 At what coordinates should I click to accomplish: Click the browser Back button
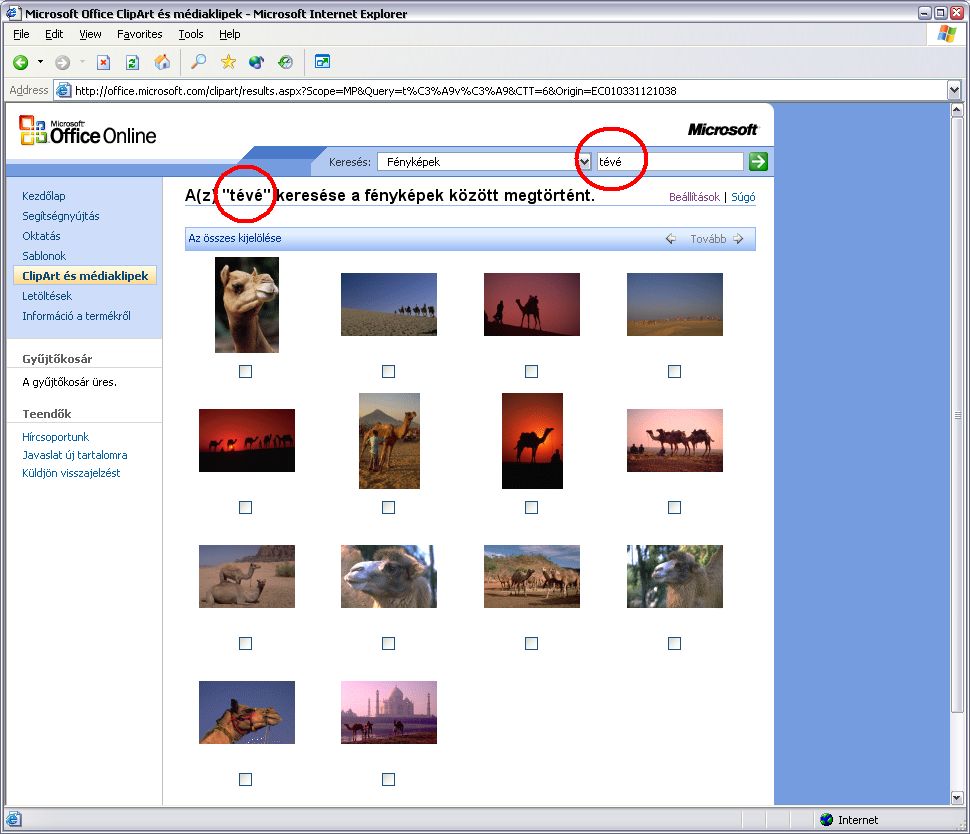(x=20, y=62)
